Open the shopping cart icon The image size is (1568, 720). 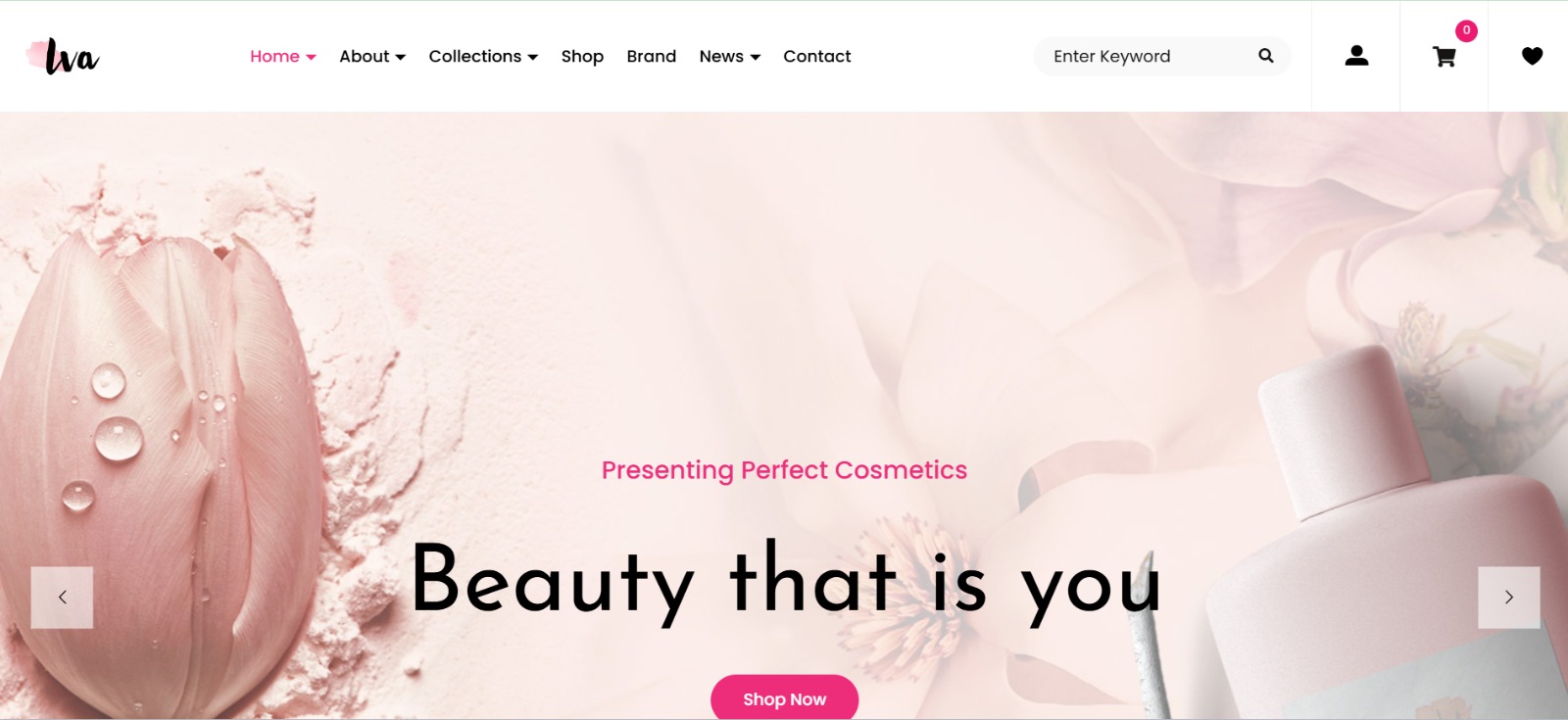click(1445, 57)
